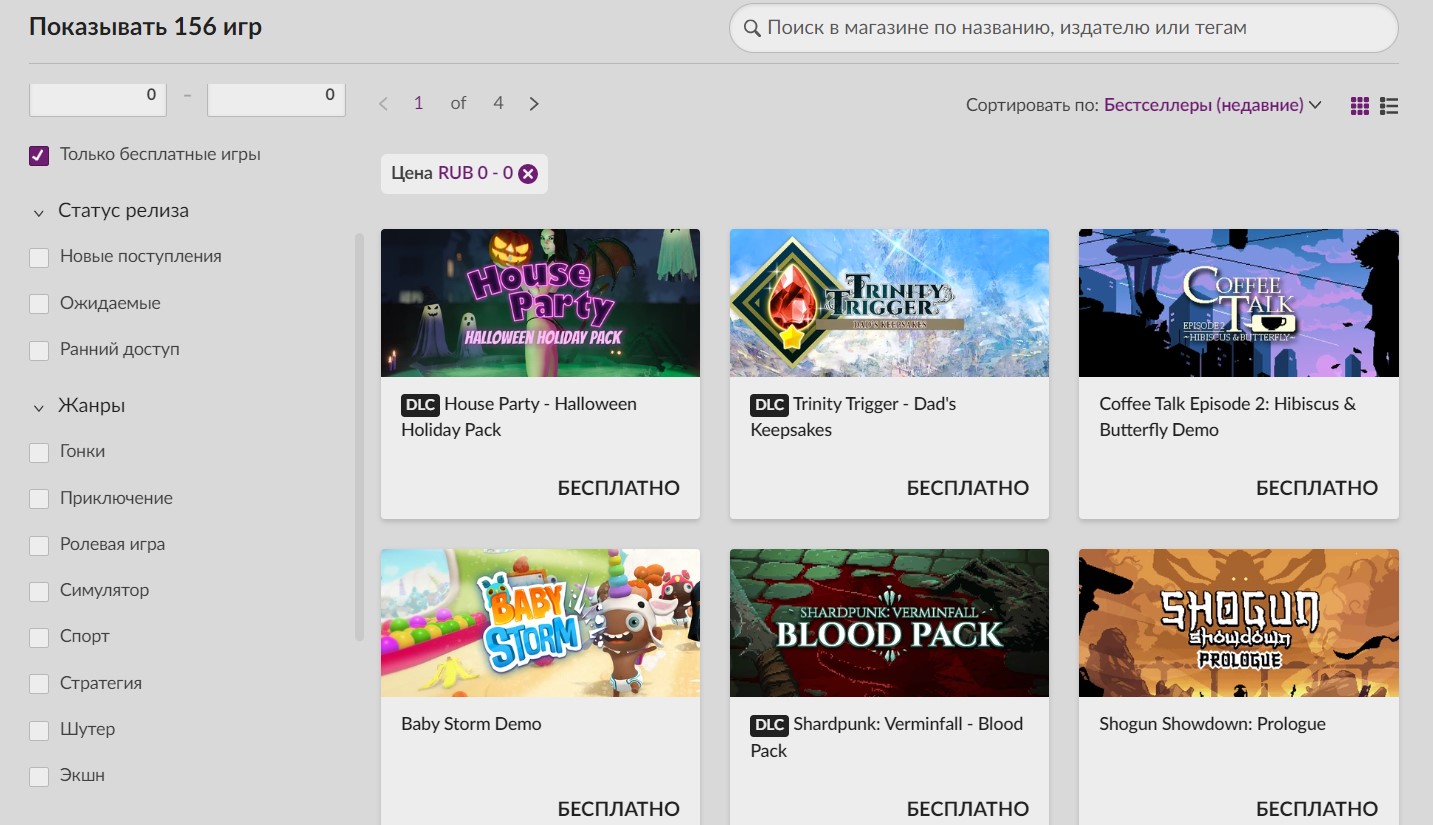Click the Показывать 156 игр heading
The image size is (1433, 825).
(146, 27)
